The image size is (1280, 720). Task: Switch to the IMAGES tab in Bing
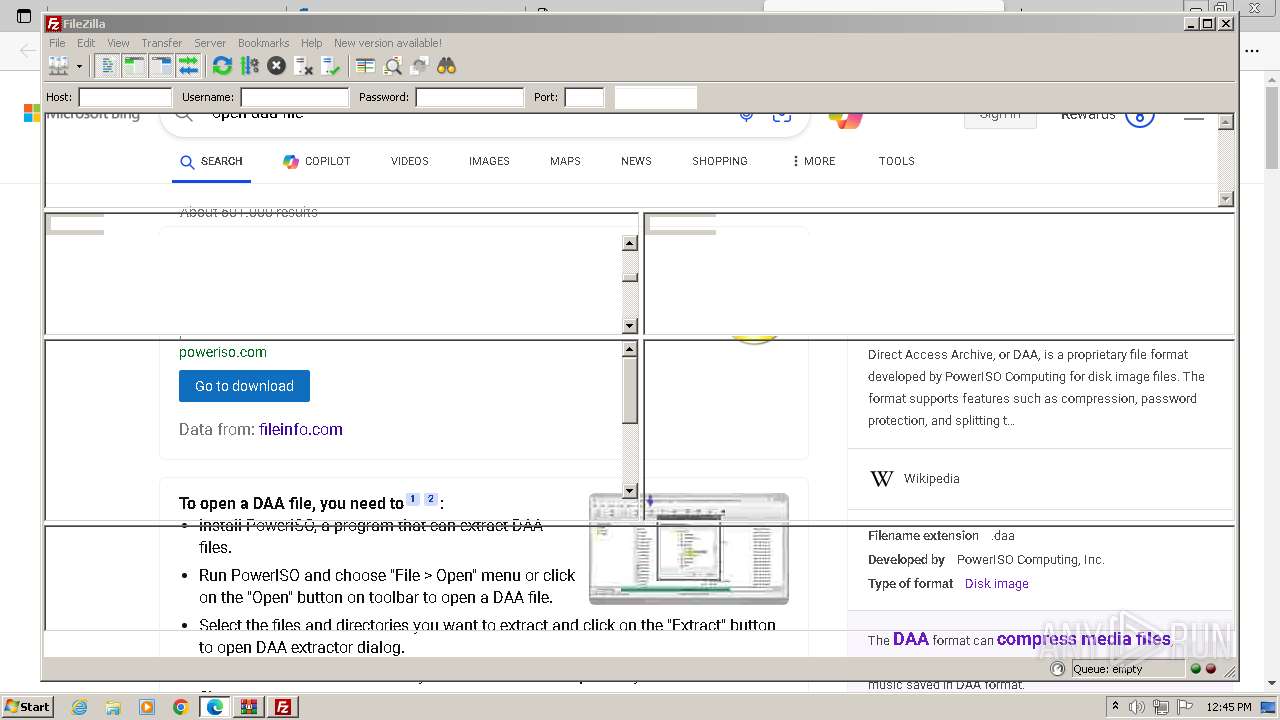coord(489,161)
